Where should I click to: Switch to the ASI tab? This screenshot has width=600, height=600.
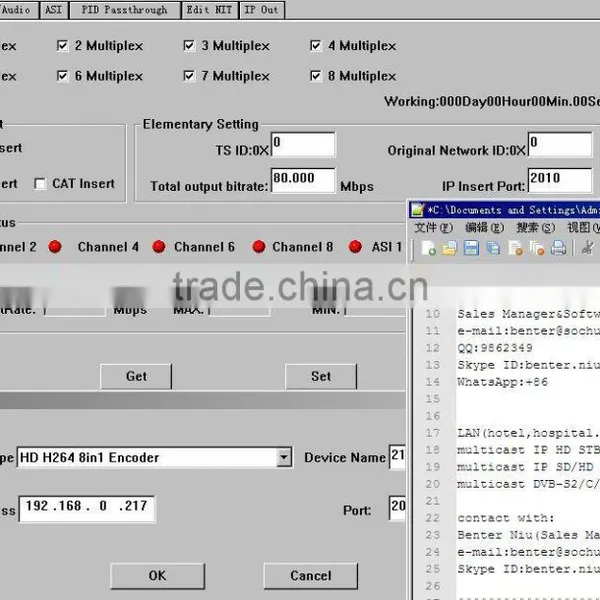point(54,10)
